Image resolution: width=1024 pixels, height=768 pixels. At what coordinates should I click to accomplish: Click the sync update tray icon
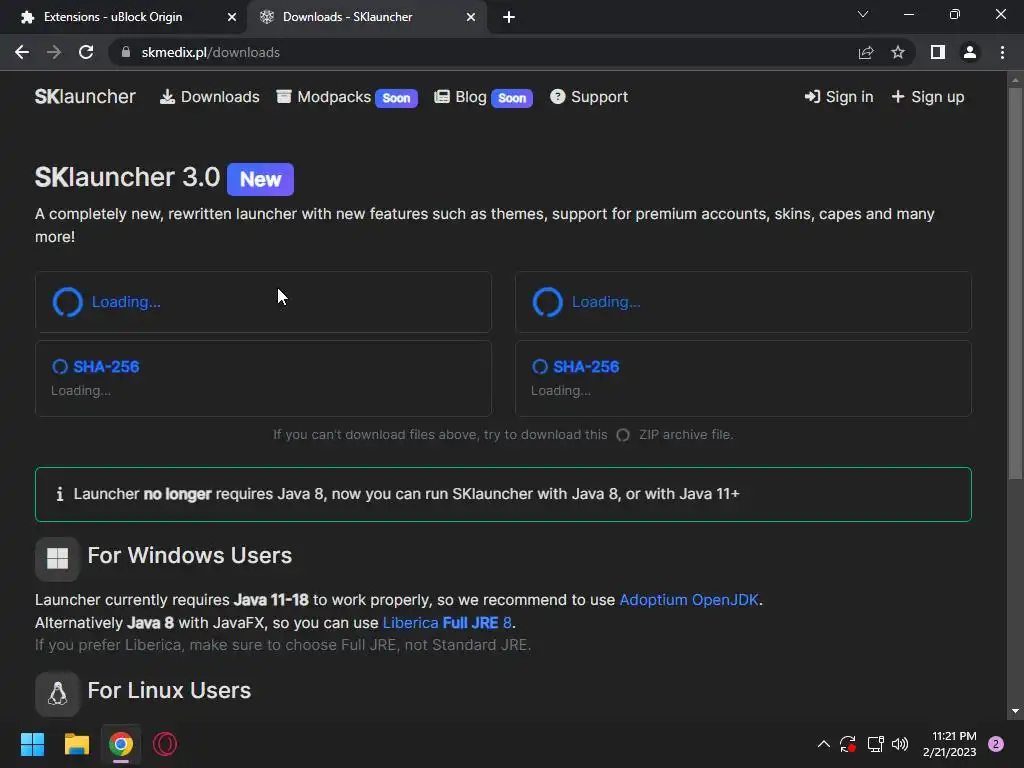848,744
